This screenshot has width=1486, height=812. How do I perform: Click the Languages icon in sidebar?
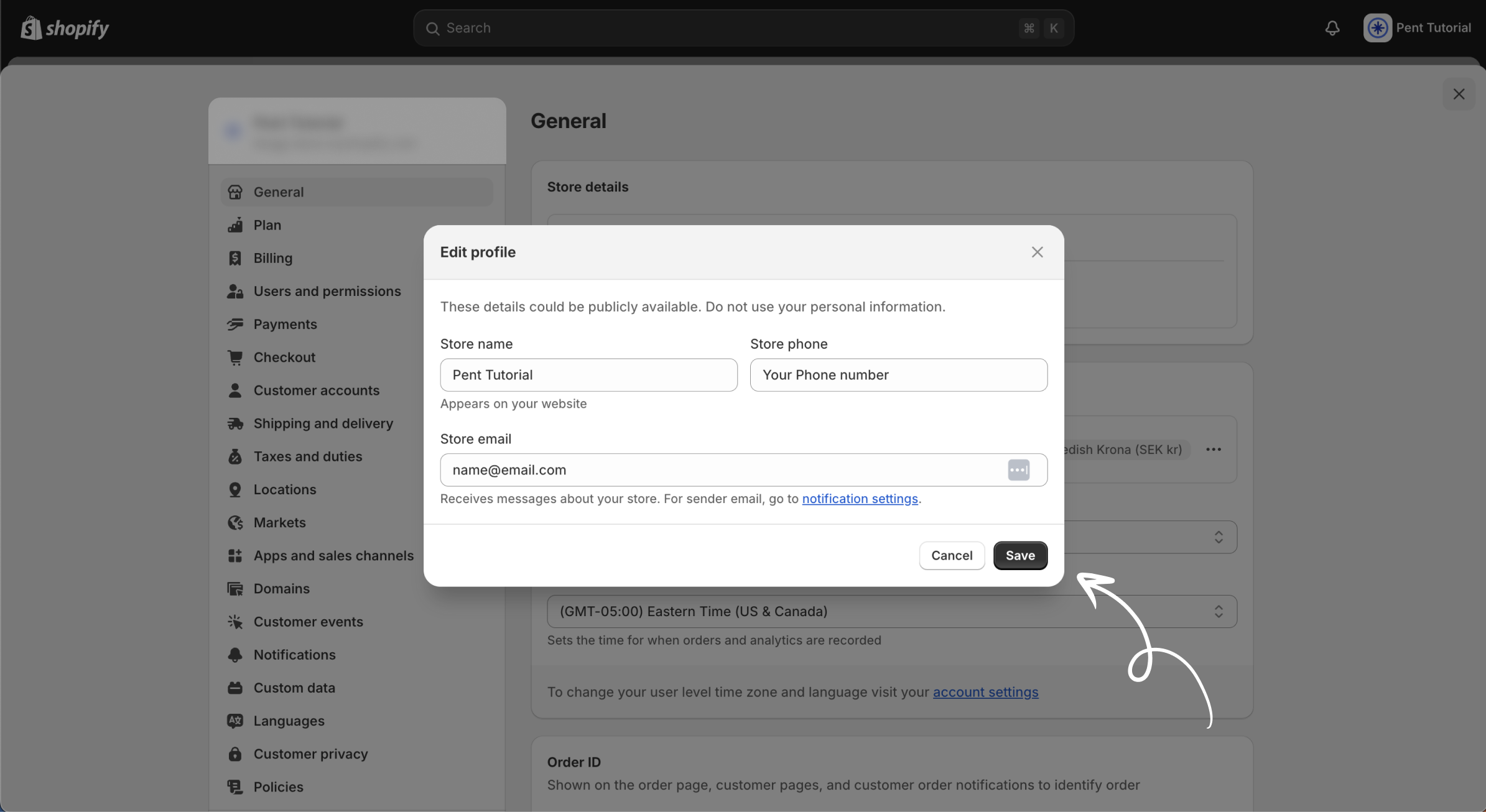pos(235,721)
